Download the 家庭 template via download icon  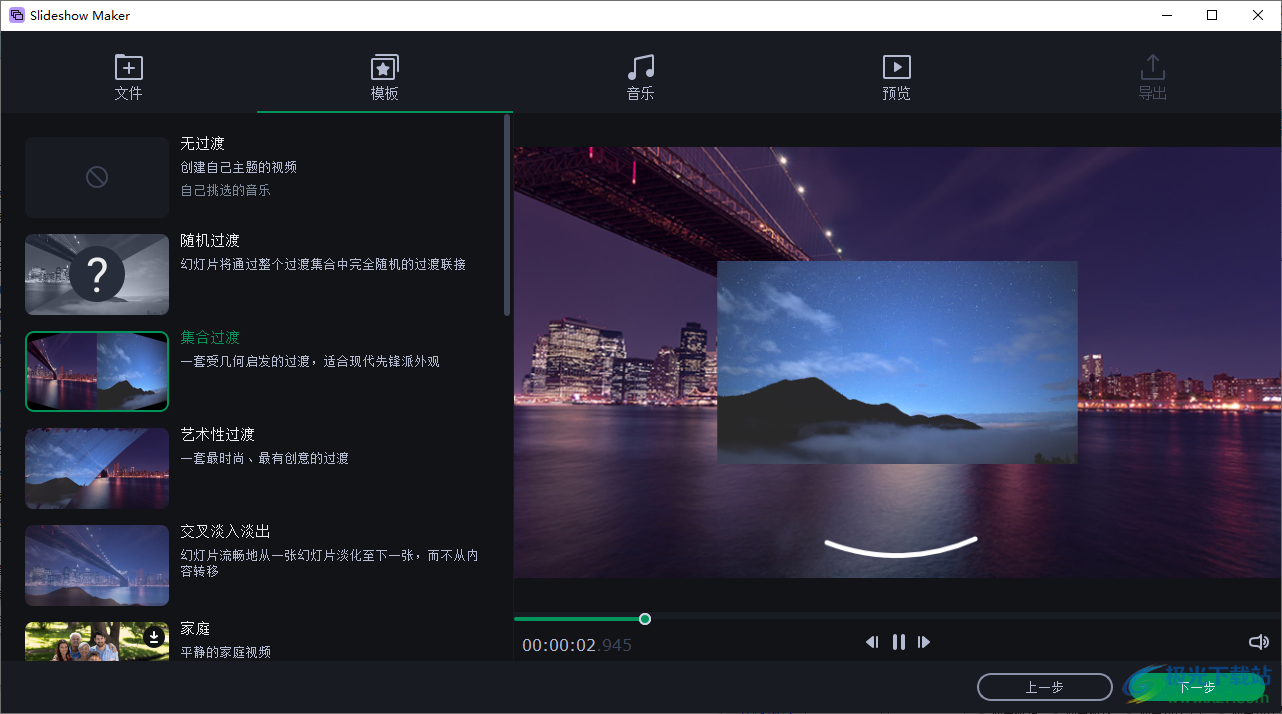[153, 637]
